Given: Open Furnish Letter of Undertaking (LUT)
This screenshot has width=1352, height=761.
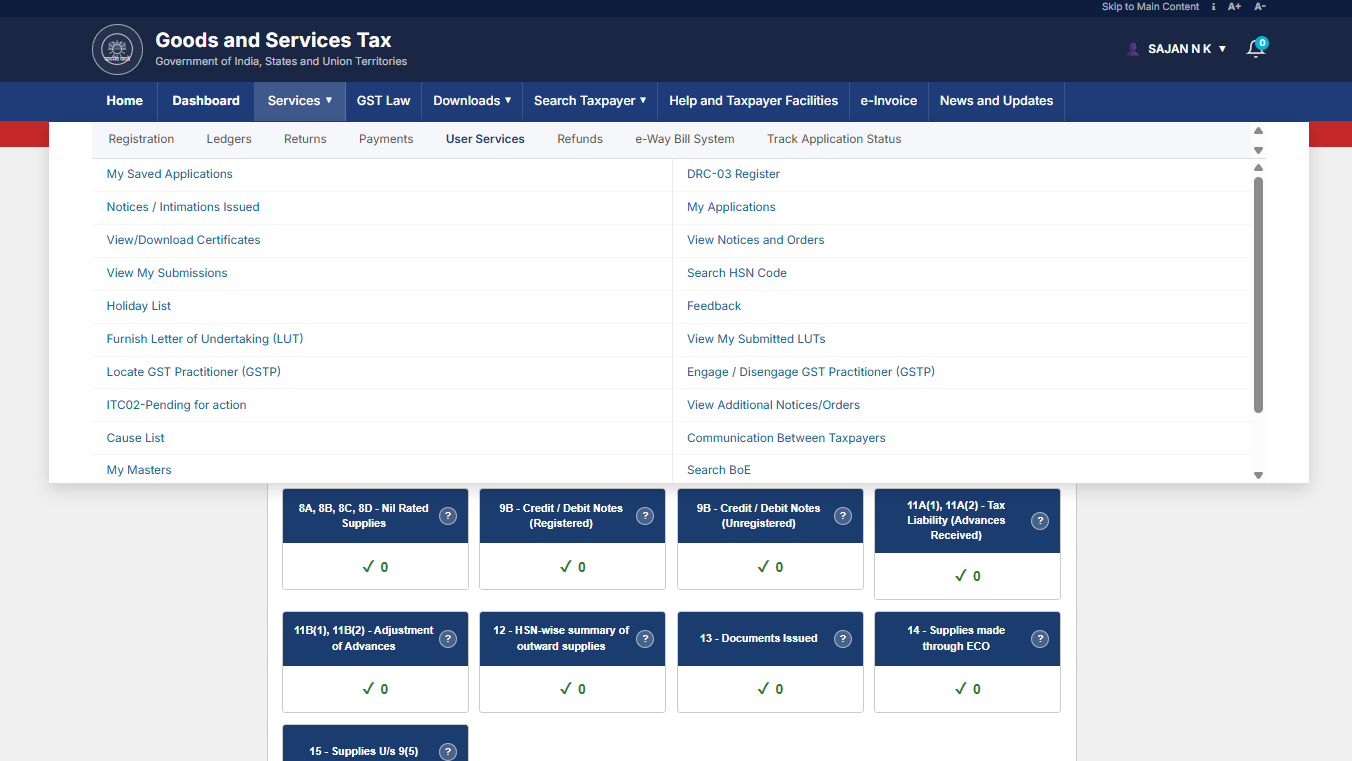Looking at the screenshot, I should click(205, 339).
